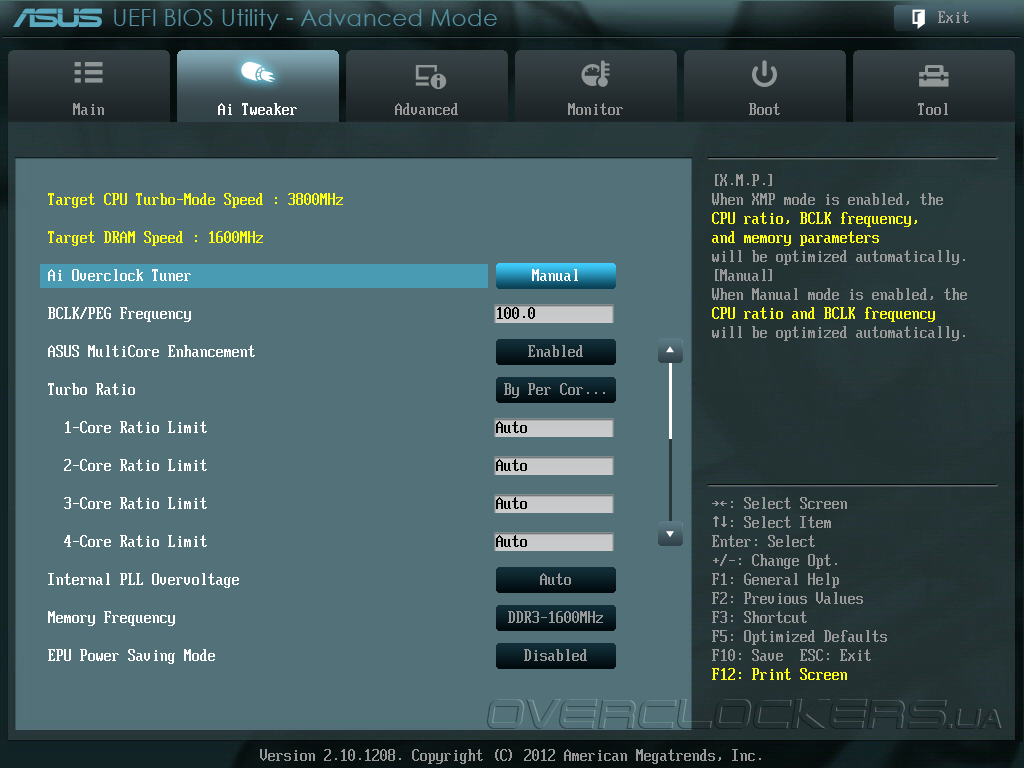The image size is (1024, 768).
Task: Select the Ai Overclock Tuner row label
Action: 119,276
